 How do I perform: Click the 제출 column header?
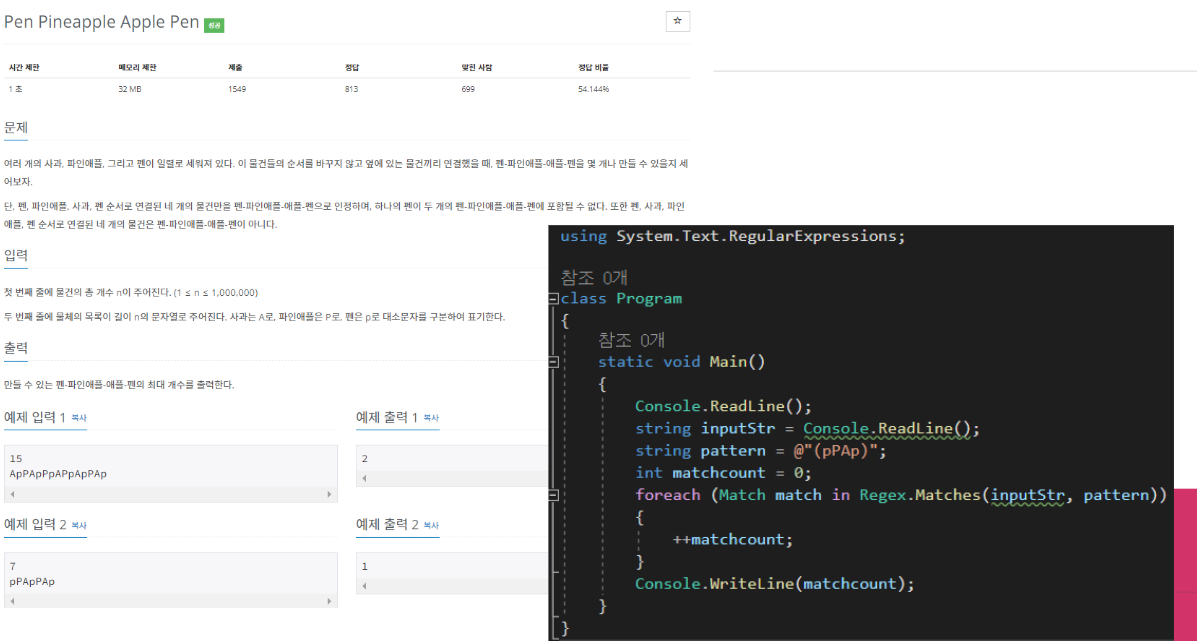pos(235,68)
